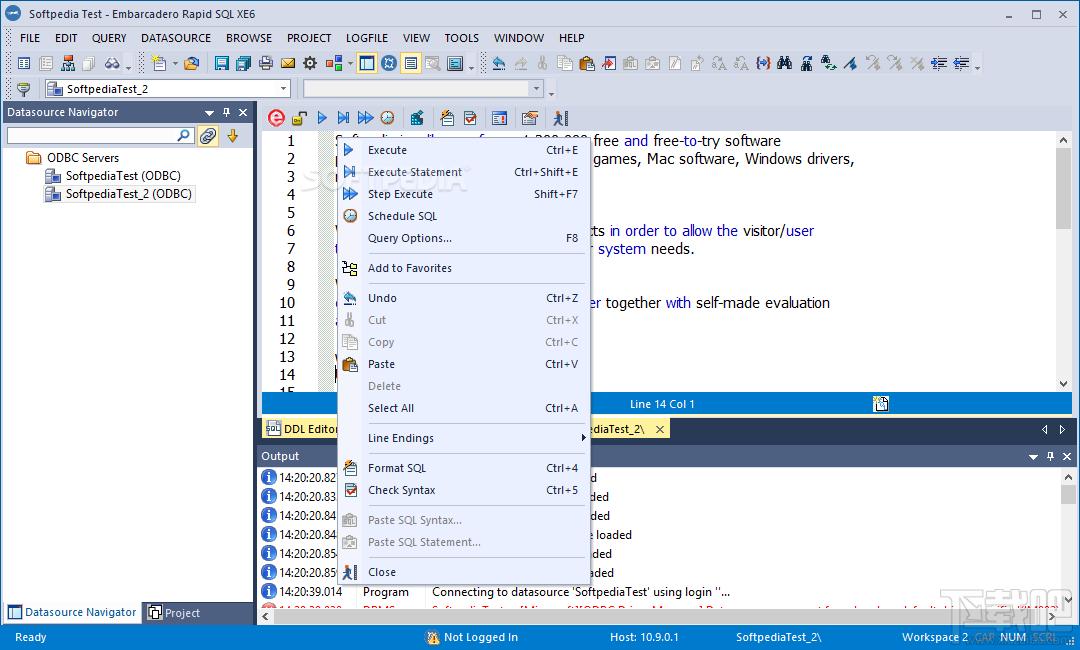Select SoftpediaTest (ODBC) tree node

123,176
